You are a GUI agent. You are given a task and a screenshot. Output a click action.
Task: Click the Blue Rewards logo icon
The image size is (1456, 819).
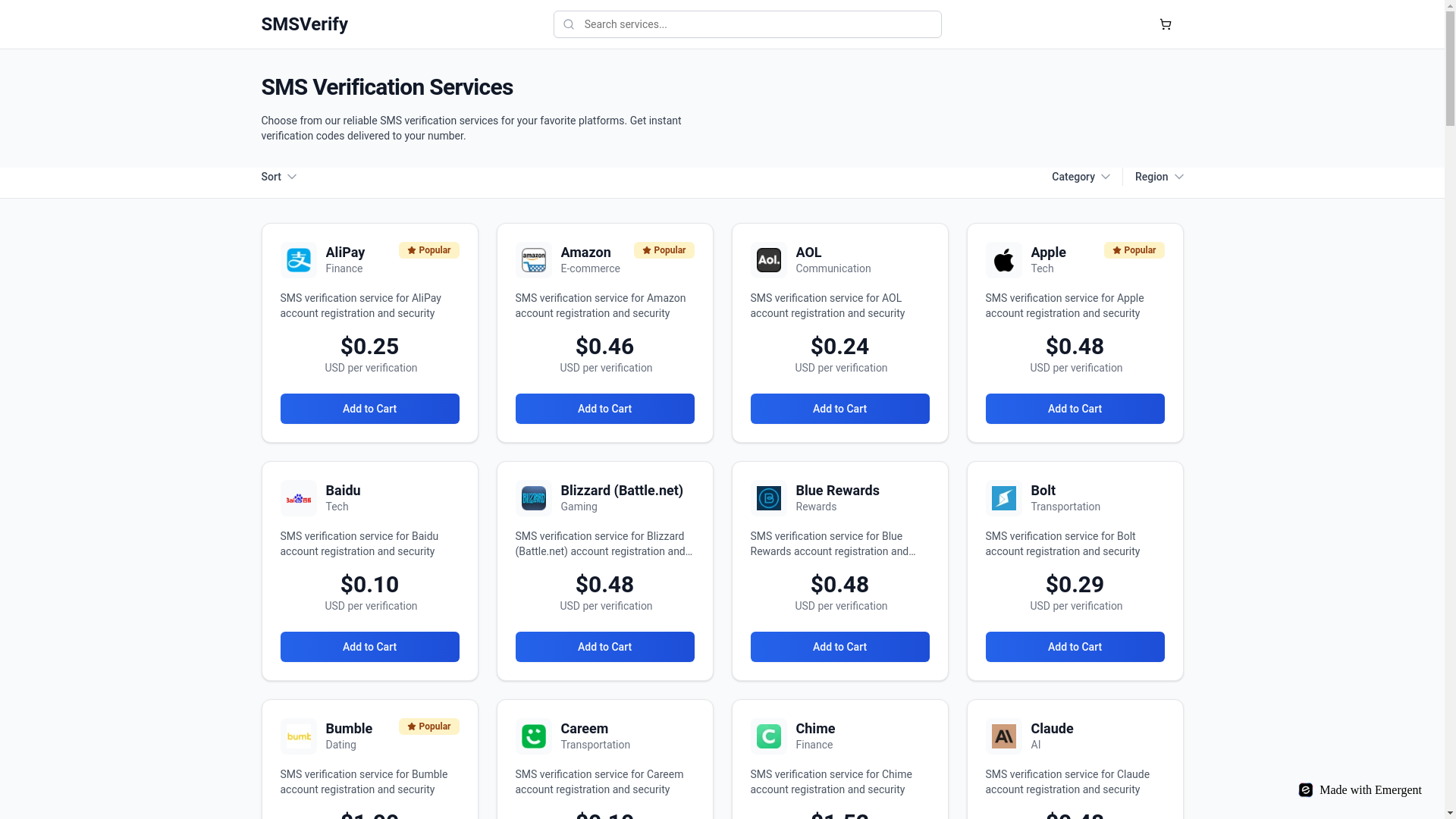click(768, 498)
